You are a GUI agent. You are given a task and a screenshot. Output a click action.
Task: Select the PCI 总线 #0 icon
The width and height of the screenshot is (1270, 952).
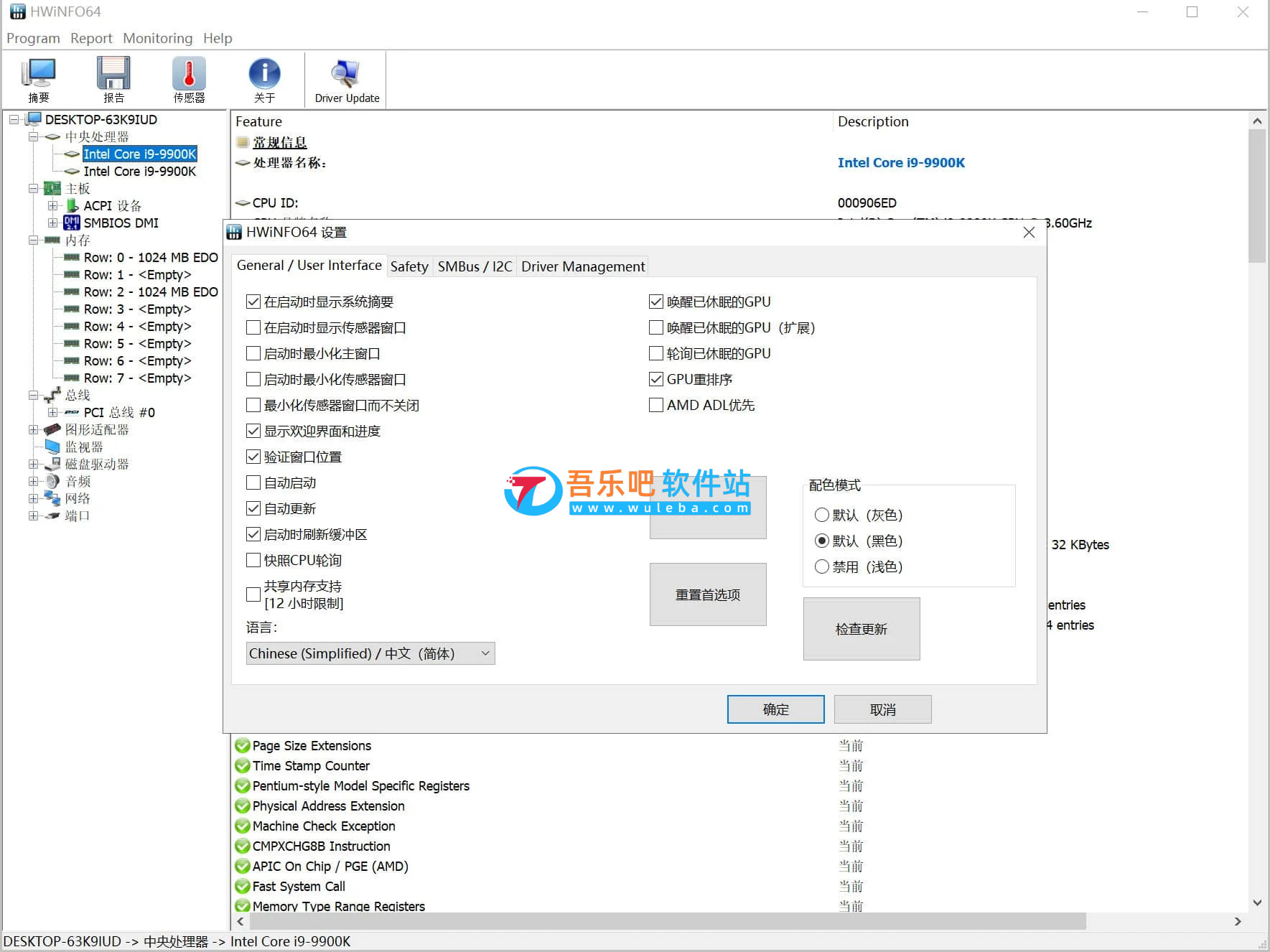click(x=72, y=412)
